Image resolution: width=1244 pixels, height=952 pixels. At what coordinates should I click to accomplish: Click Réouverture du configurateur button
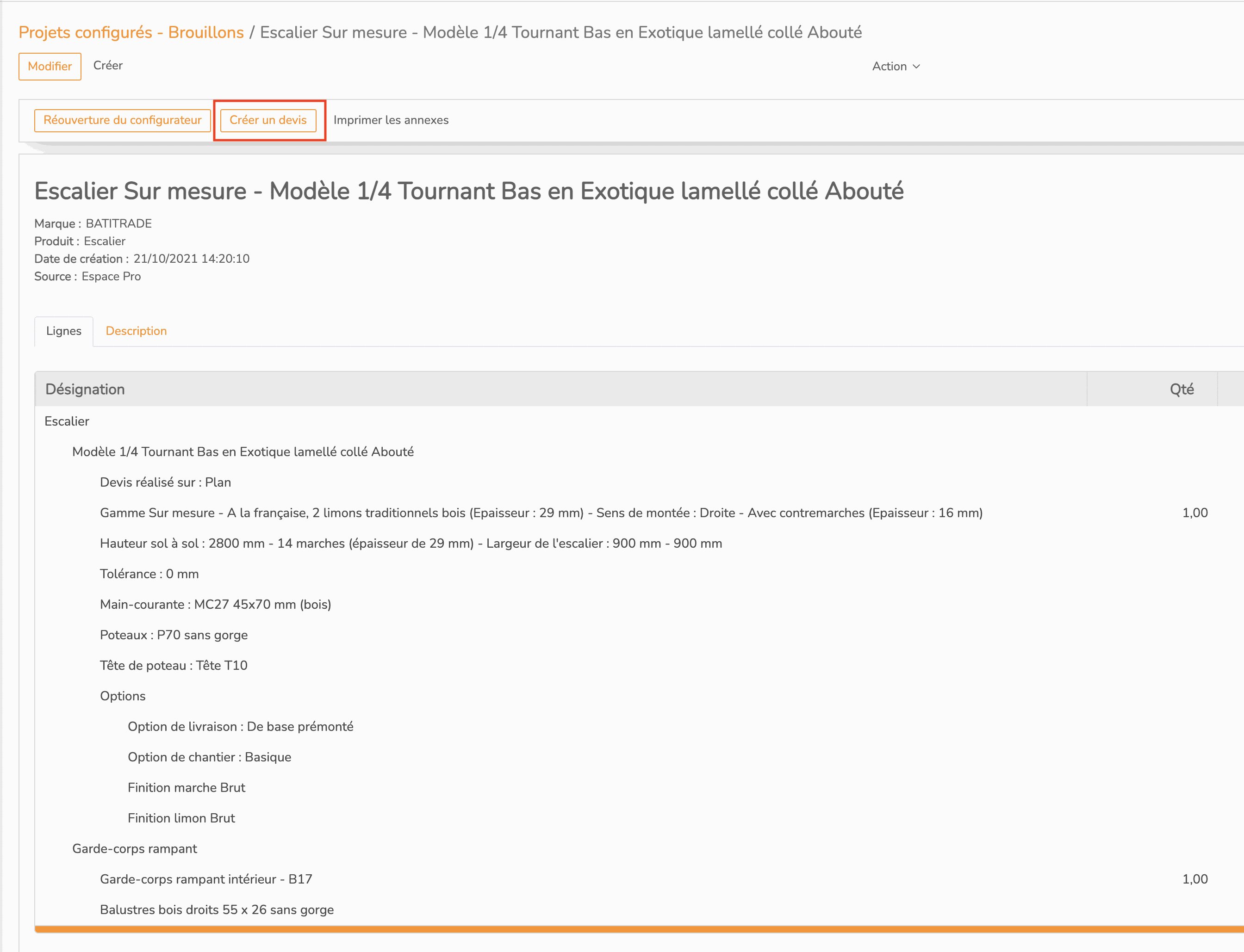coord(123,120)
